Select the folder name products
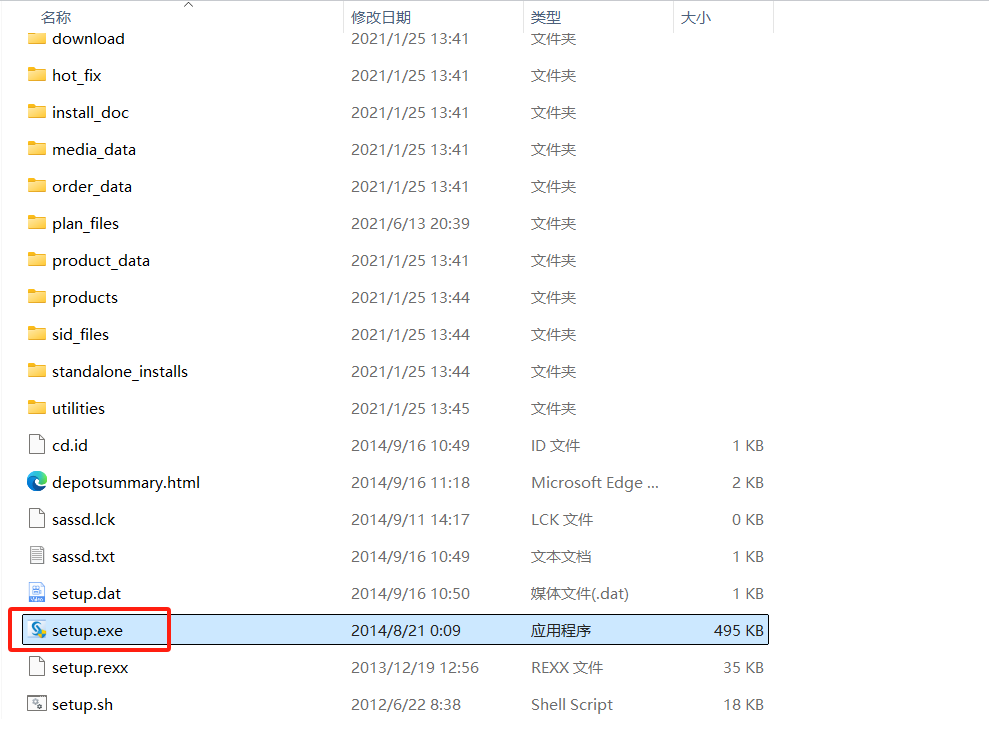This screenshot has width=989, height=737. [x=85, y=298]
